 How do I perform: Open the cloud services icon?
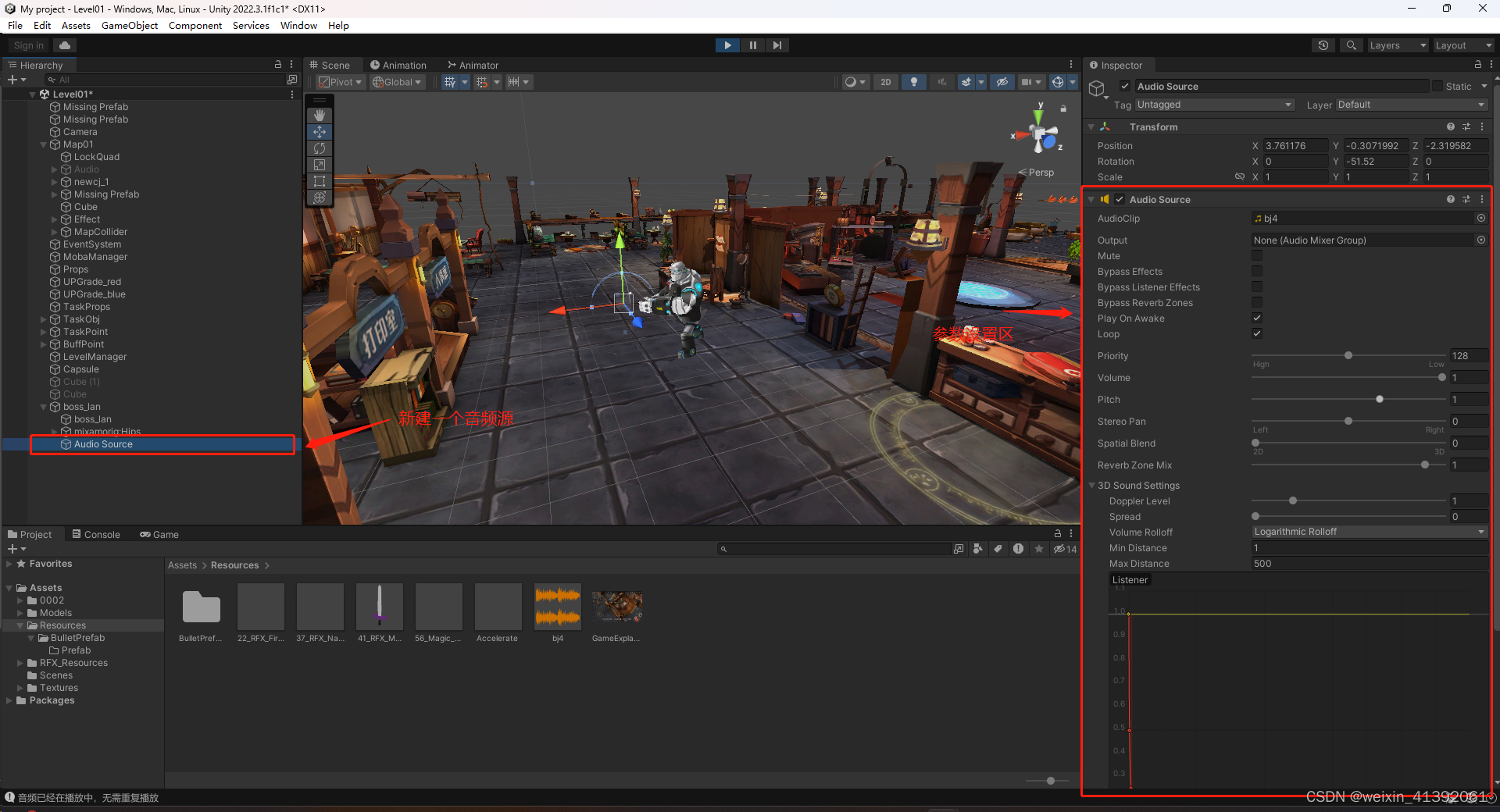(x=65, y=45)
